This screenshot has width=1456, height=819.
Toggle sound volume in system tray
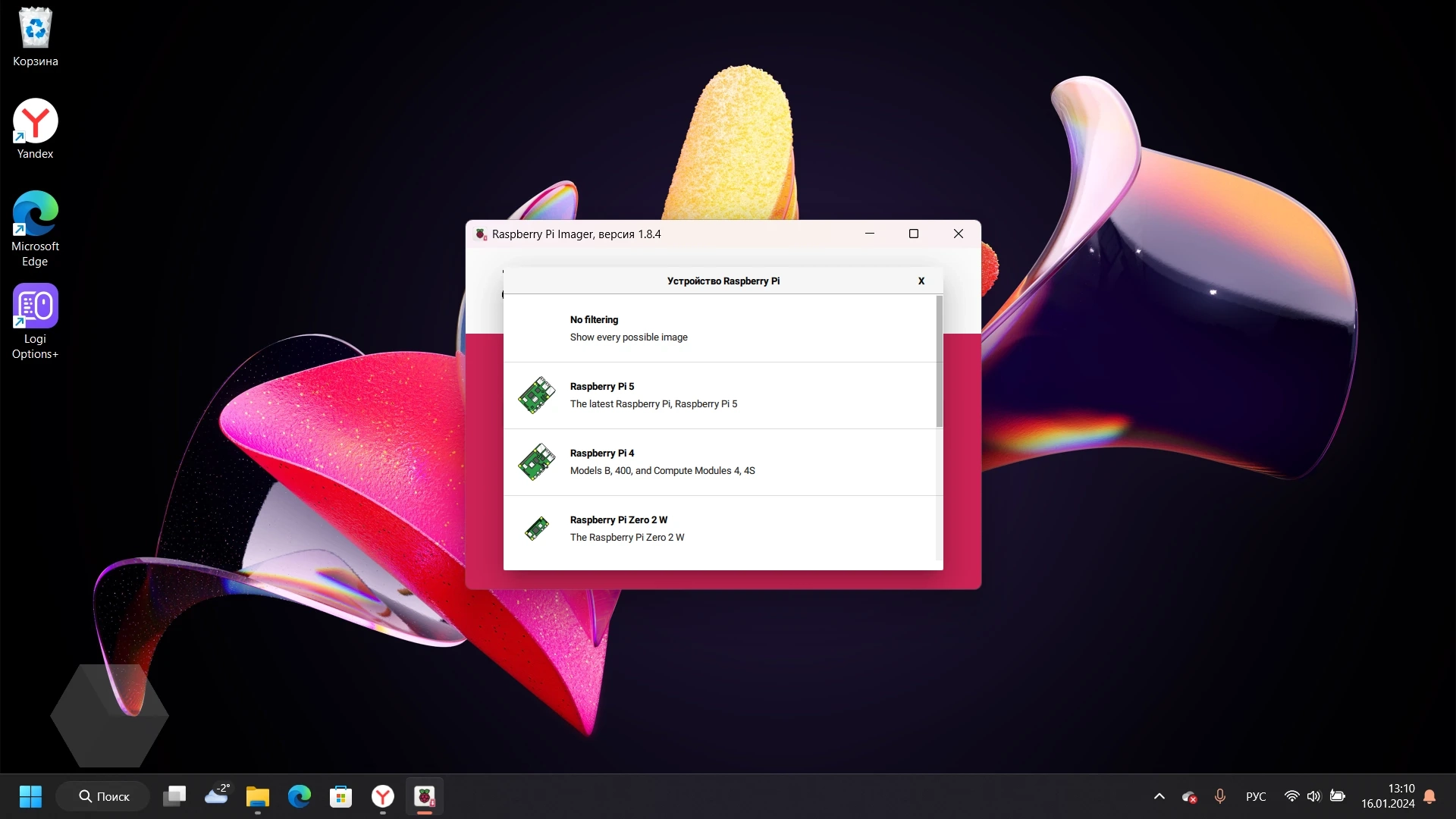click(1314, 796)
